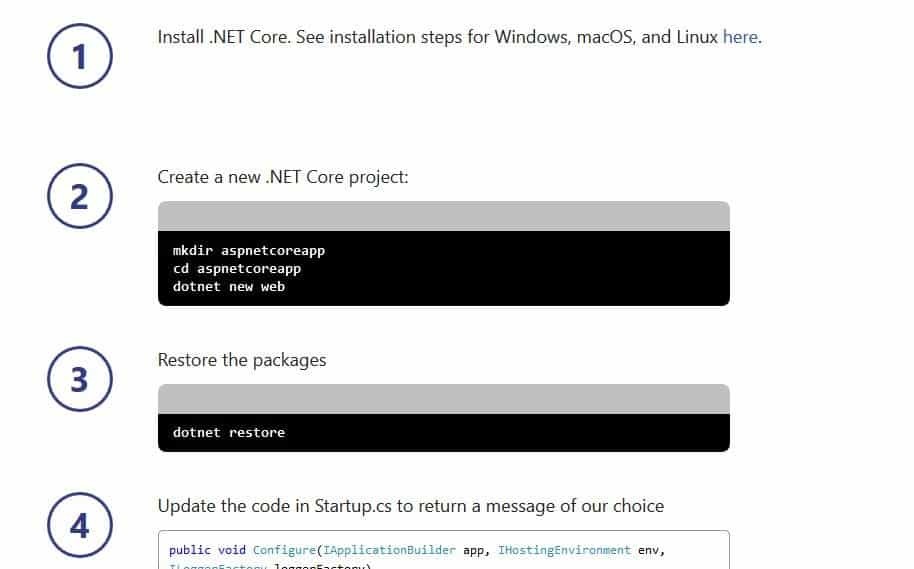Click IHostingEnvironment type in the code
This screenshot has width=914, height=569.
(564, 550)
